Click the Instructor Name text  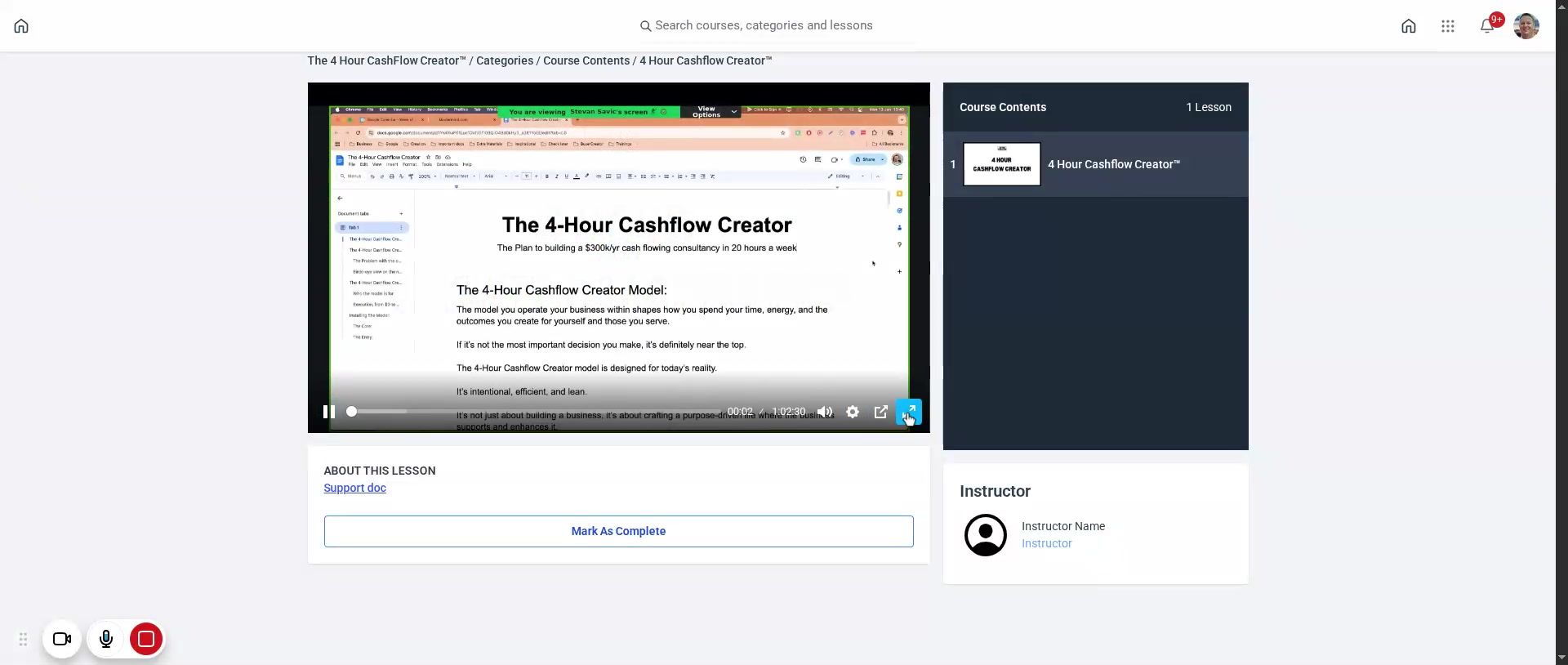click(1063, 526)
